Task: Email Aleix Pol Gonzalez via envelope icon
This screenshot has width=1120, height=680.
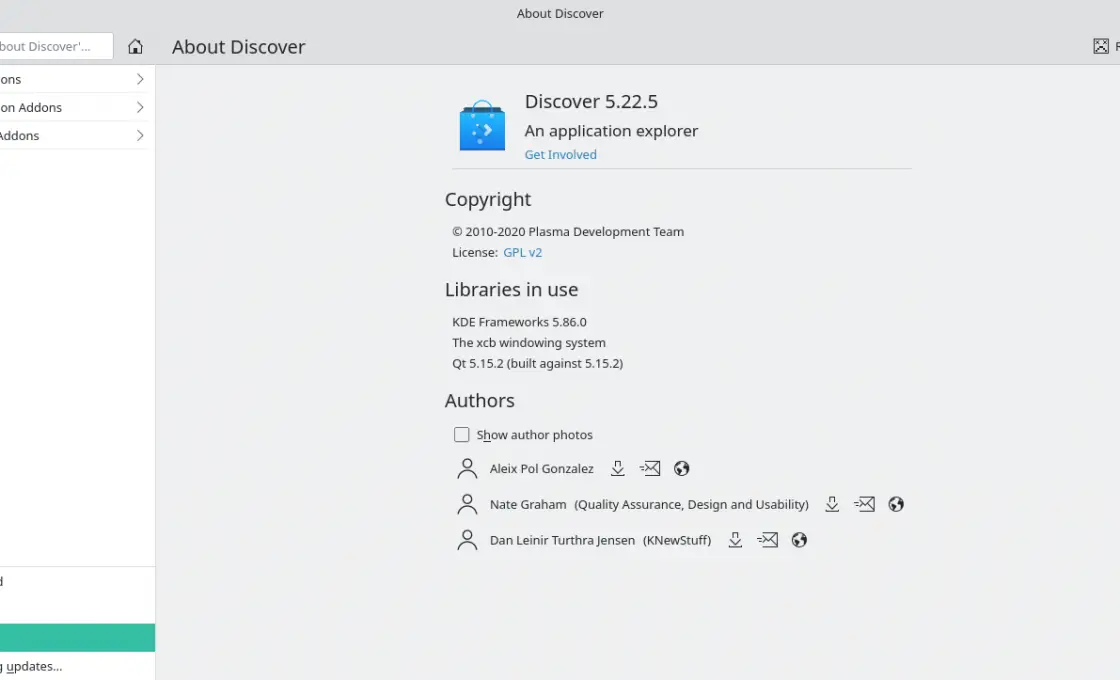Action: 650,469
